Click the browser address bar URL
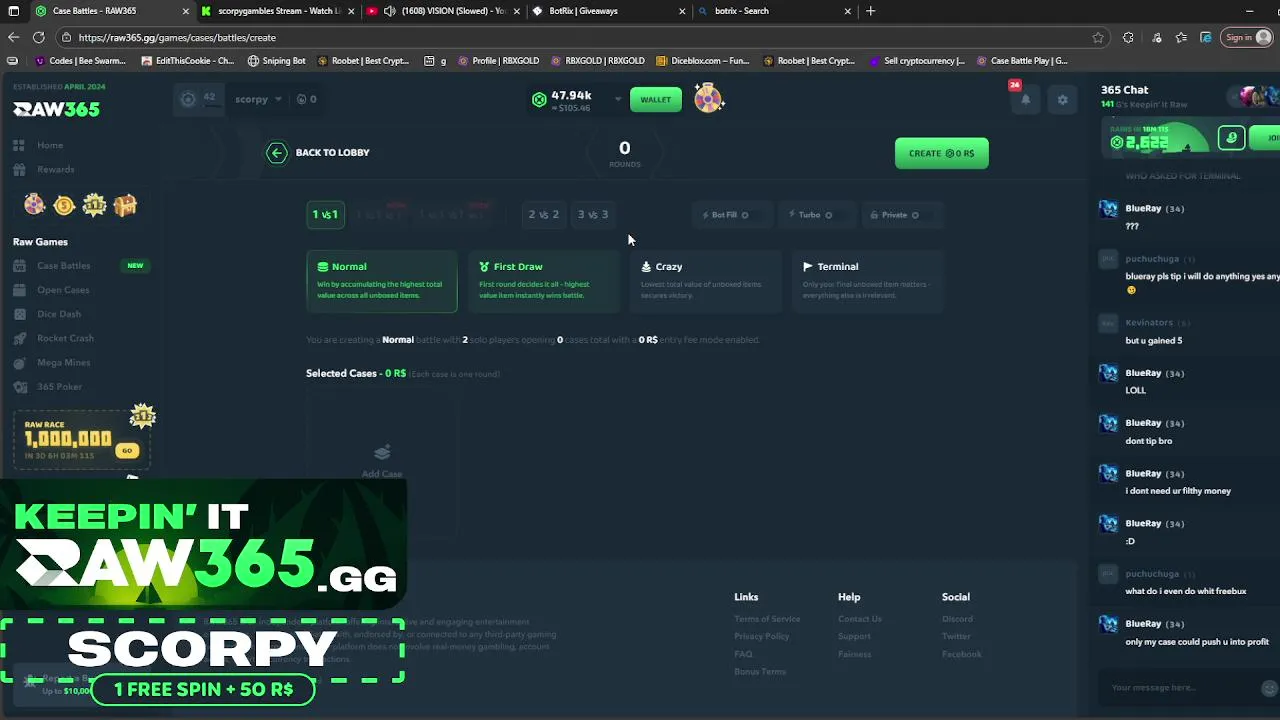 coord(177,38)
